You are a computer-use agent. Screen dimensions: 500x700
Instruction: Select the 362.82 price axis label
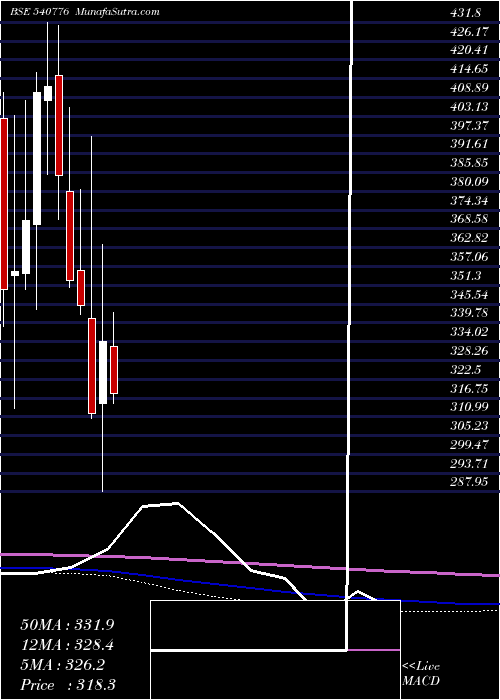(x=469, y=238)
